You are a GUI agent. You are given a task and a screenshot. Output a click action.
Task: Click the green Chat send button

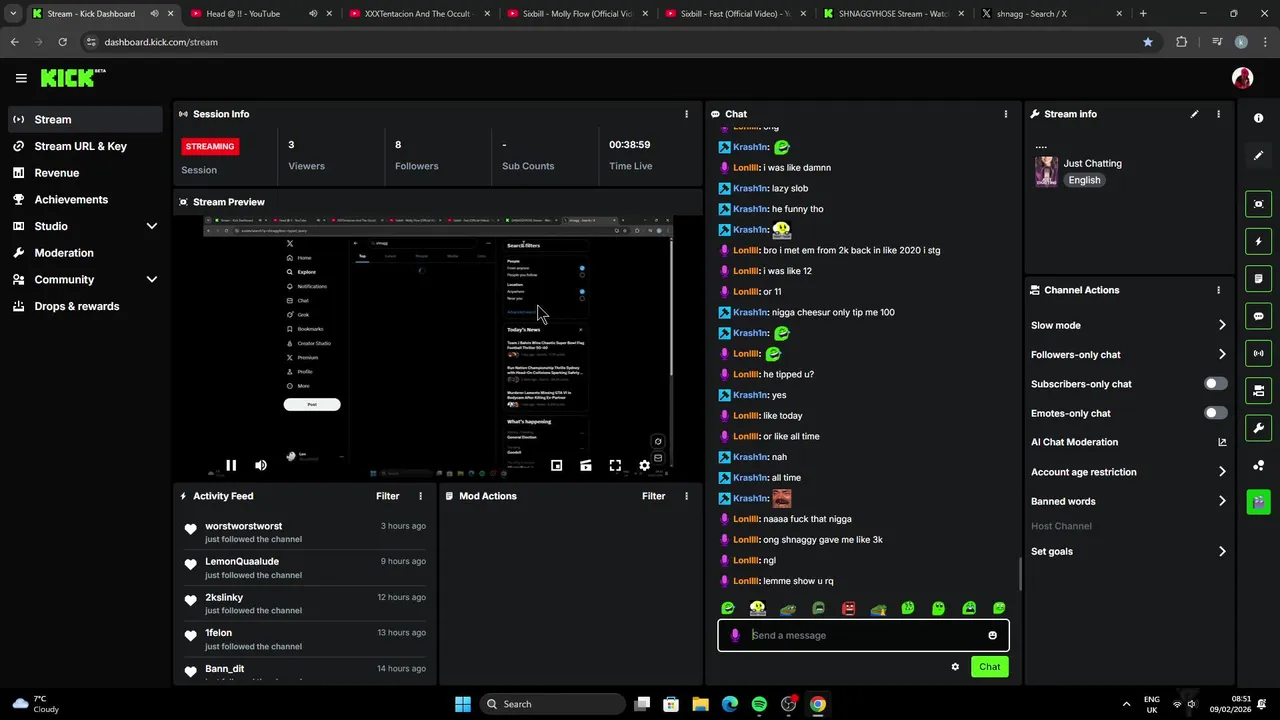989,667
